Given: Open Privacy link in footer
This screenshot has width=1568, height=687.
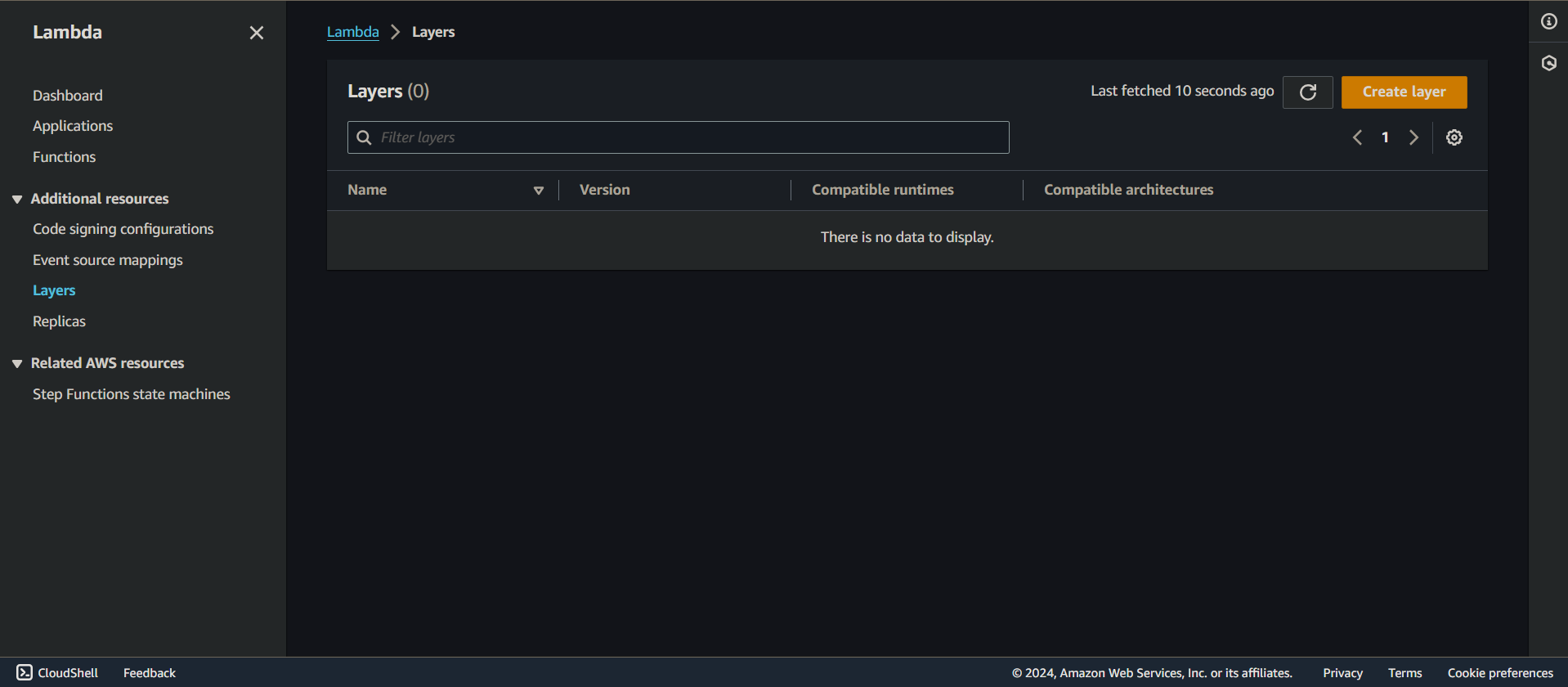Looking at the screenshot, I should click(x=1342, y=672).
